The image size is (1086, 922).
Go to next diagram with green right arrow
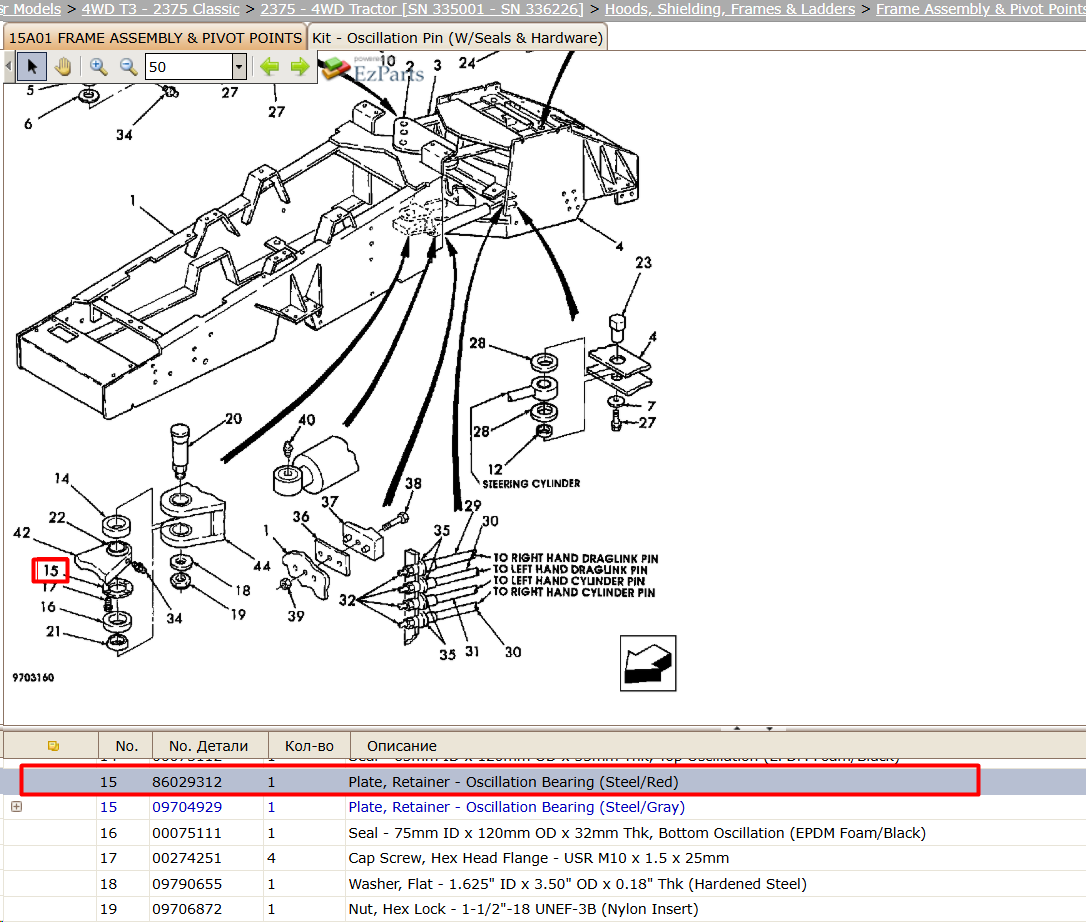point(300,67)
